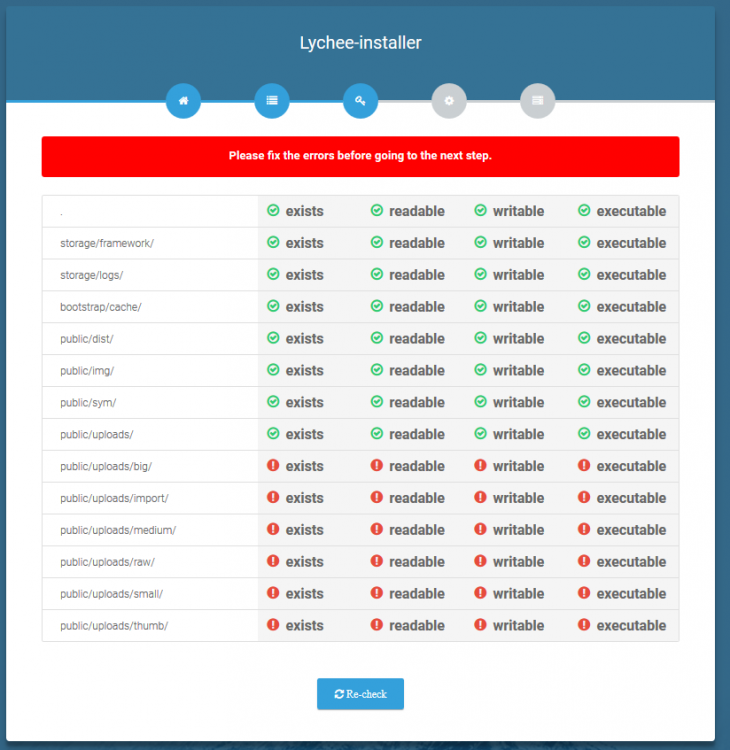Click the Lychee-installer title
This screenshot has width=730, height=750.
pyautogui.click(x=360, y=43)
